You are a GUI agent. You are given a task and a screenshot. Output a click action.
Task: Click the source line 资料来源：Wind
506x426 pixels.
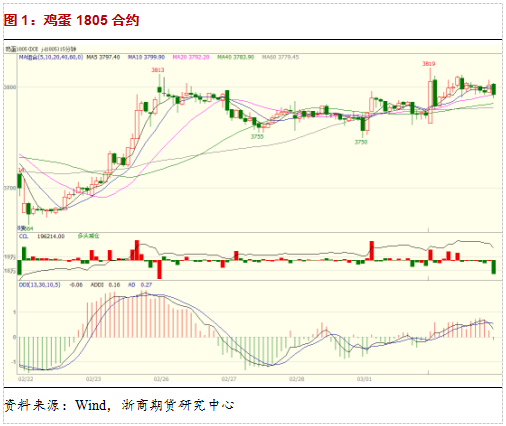pyautogui.click(x=57, y=406)
